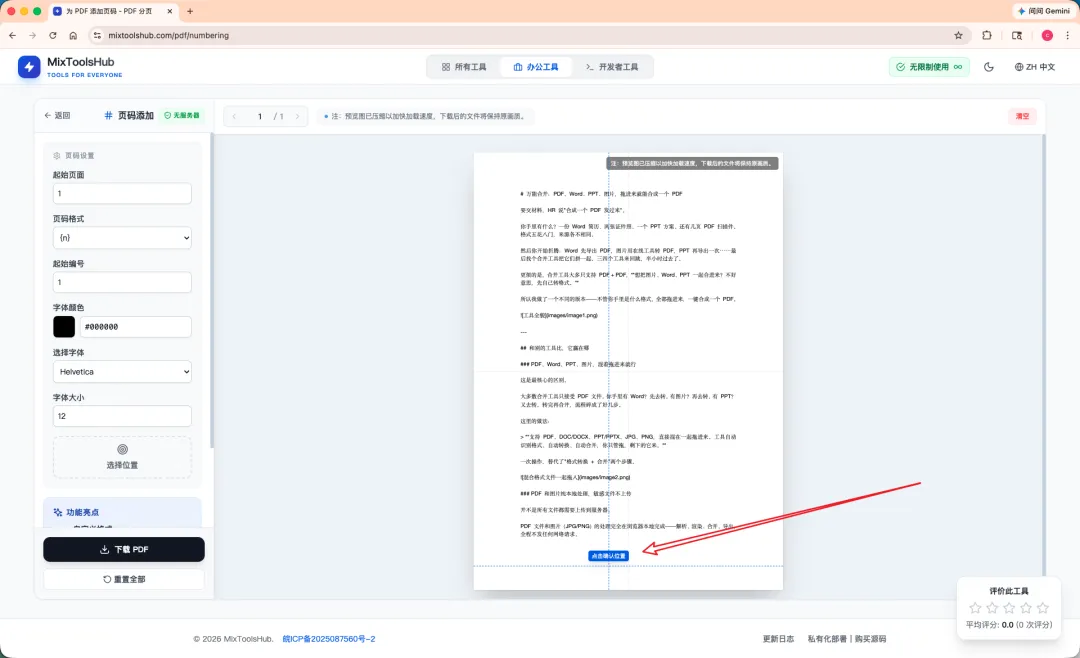Viewport: 1080px width, 658px height.
Task: Open the Gemini side panel button
Action: [1043, 11]
